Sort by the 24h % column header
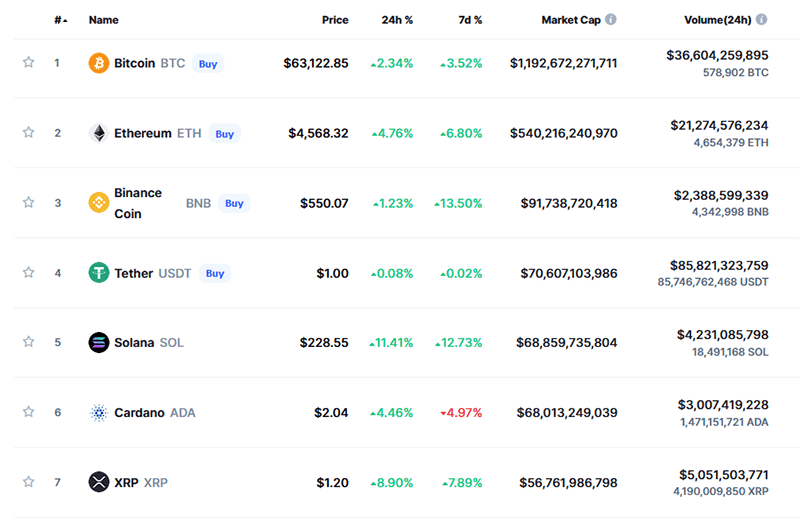The height and width of the screenshot is (523, 800). pyautogui.click(x=397, y=20)
